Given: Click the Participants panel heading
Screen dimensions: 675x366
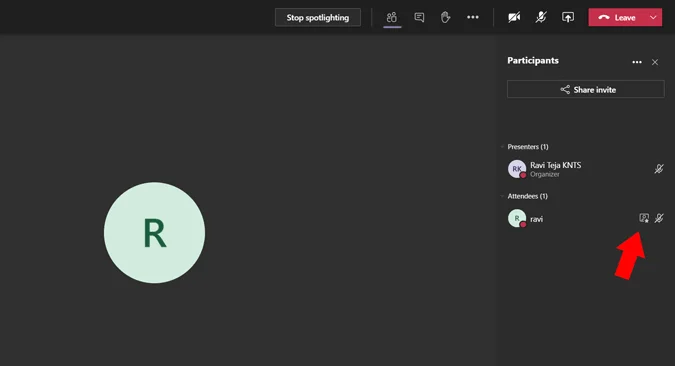Looking at the screenshot, I should point(533,61).
